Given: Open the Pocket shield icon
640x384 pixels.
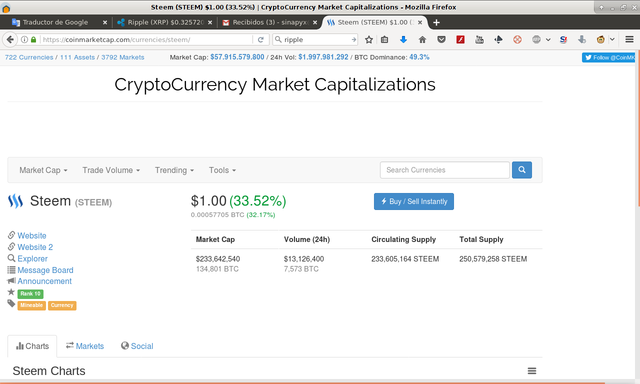Looking at the screenshot, I should point(441,40).
